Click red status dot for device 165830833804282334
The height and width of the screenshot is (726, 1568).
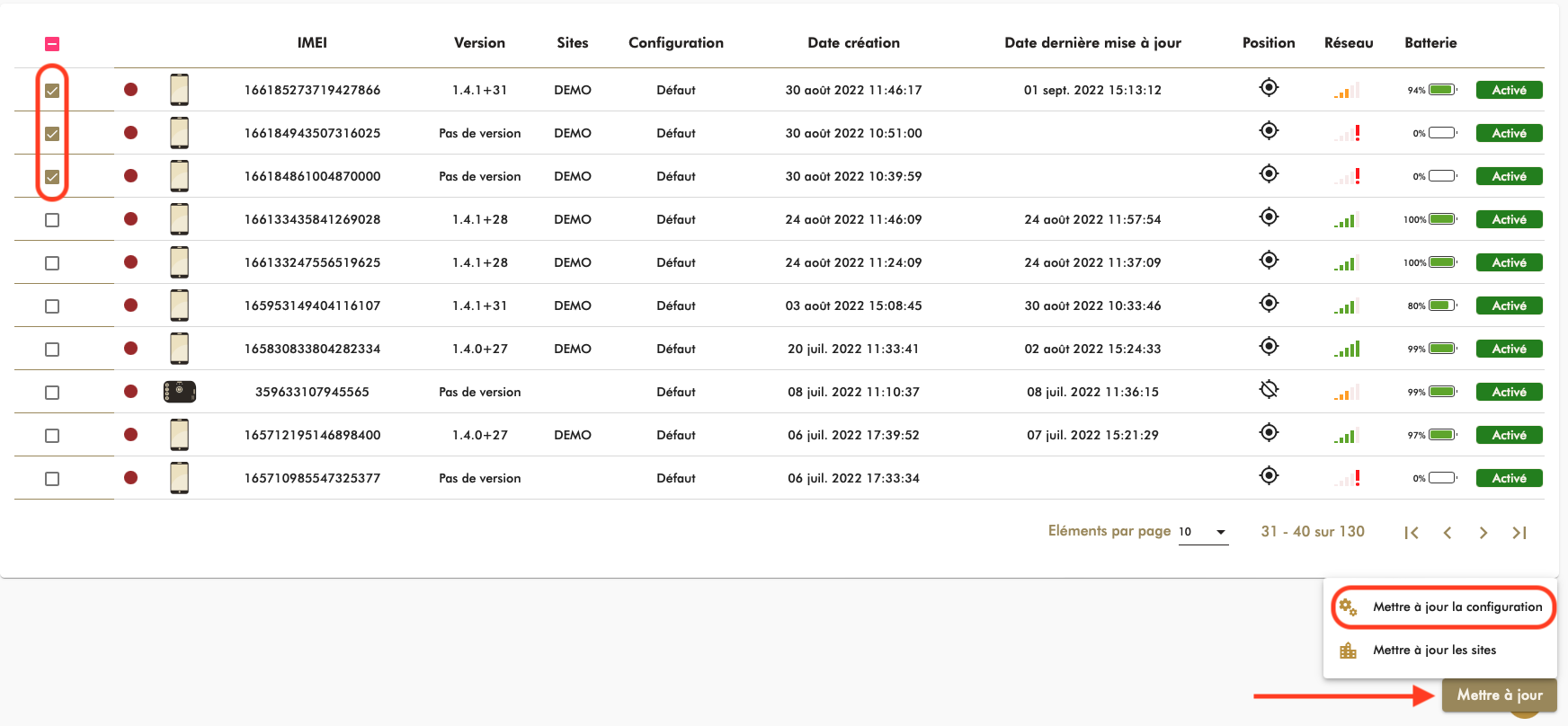point(131,349)
